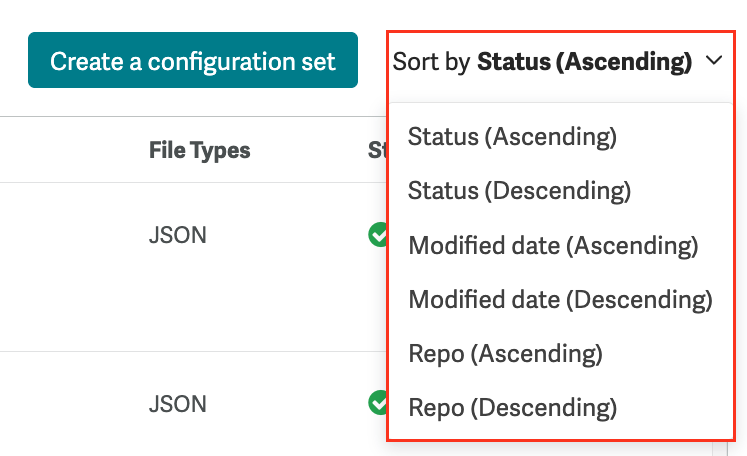Viewport: 747px width, 456px height.
Task: Click the "Sort by" label text
Action: [431, 62]
